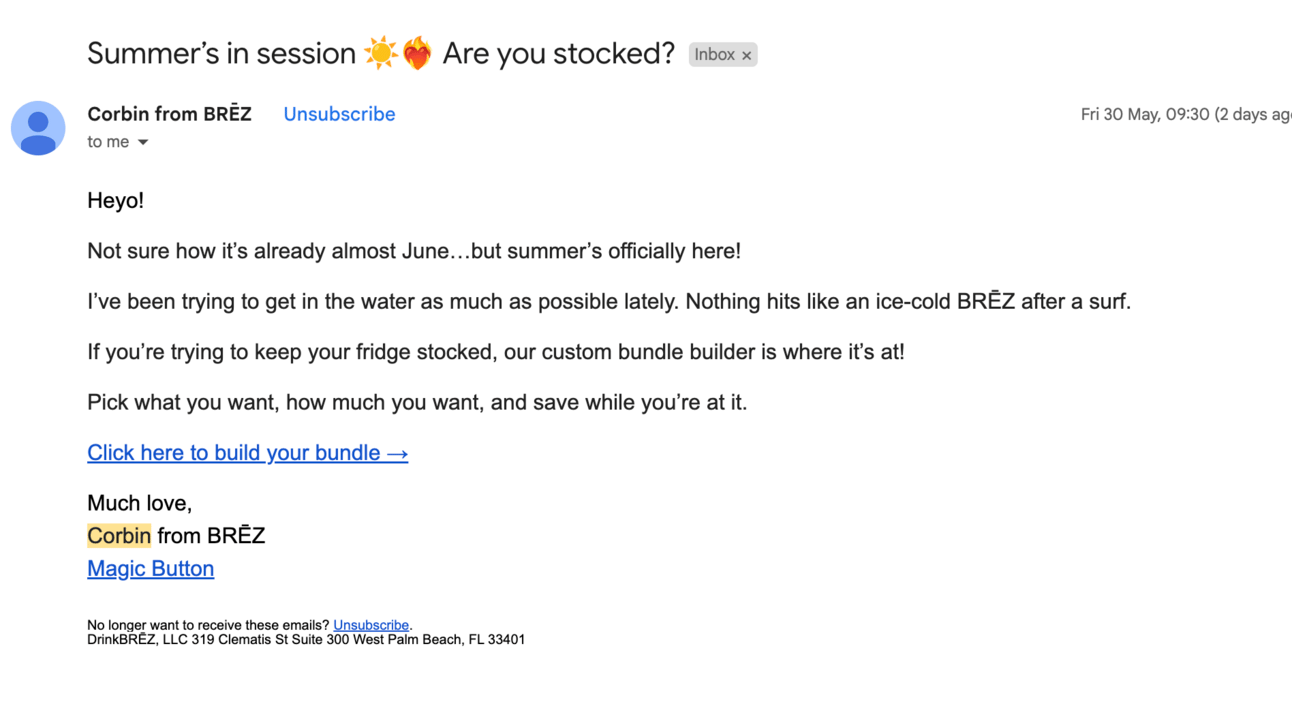Image resolution: width=1292 pixels, height=702 pixels.
Task: Click the sender's profile avatar icon
Action: (x=38, y=128)
